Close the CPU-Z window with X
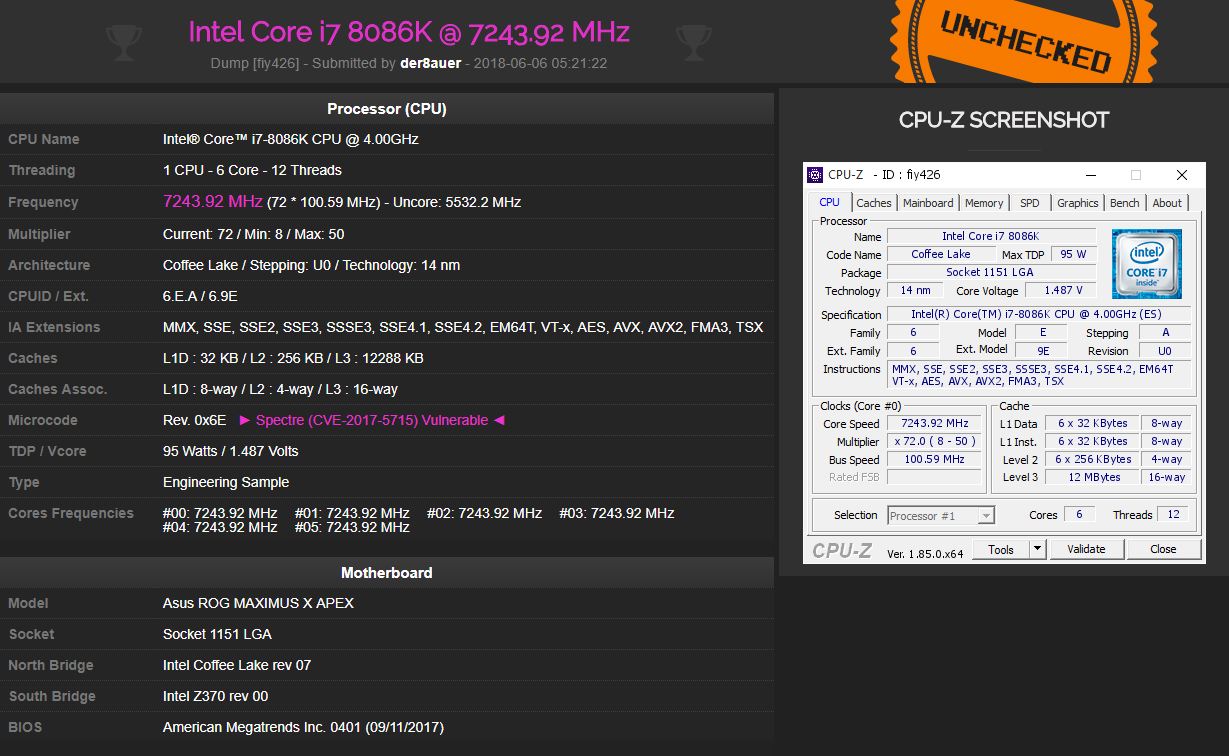Screen dimensions: 1229x756 [1182, 175]
